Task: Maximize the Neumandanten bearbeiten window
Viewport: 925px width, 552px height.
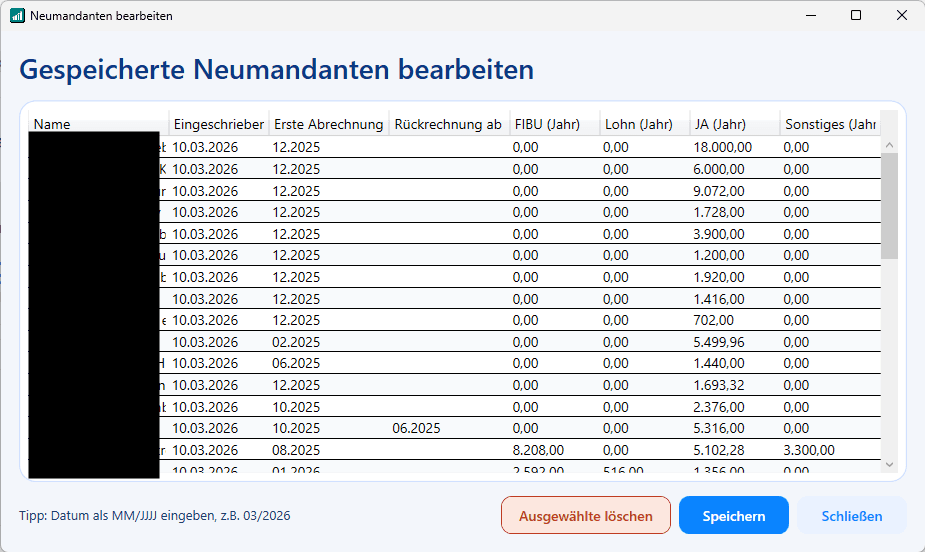Action: coord(856,15)
